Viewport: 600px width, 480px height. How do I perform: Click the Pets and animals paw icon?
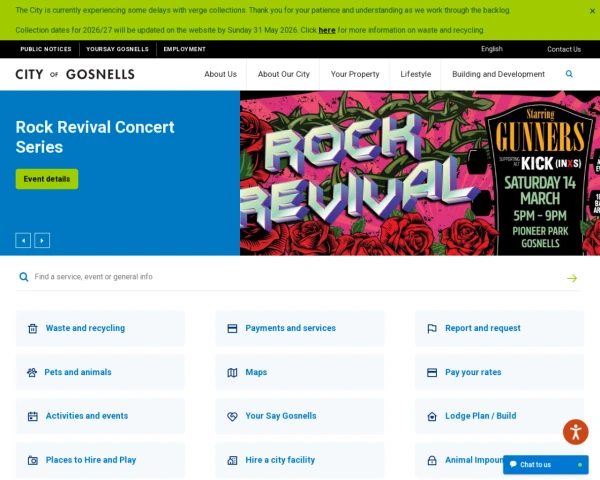(32, 372)
